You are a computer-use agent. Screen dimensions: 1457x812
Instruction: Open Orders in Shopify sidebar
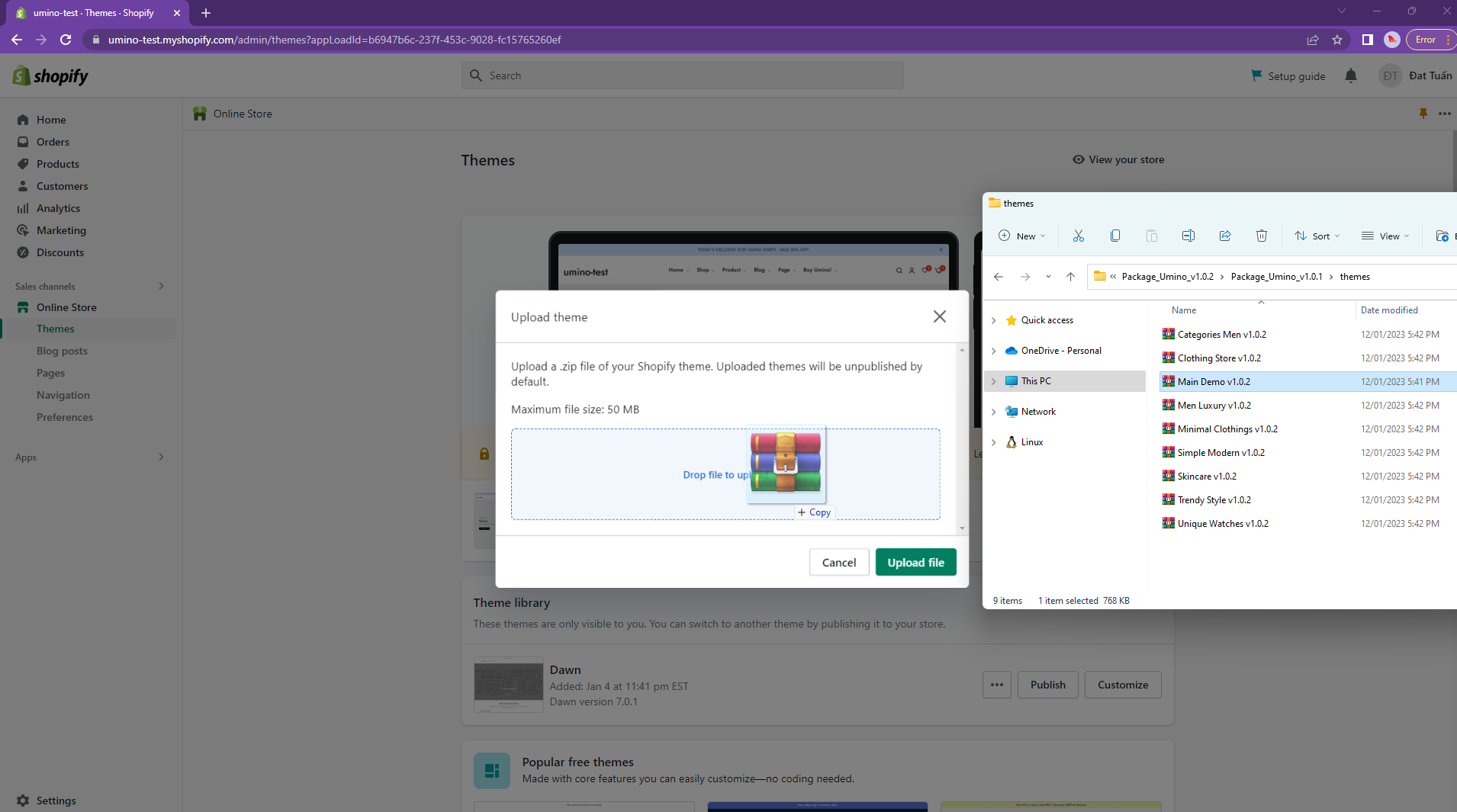tap(52, 142)
